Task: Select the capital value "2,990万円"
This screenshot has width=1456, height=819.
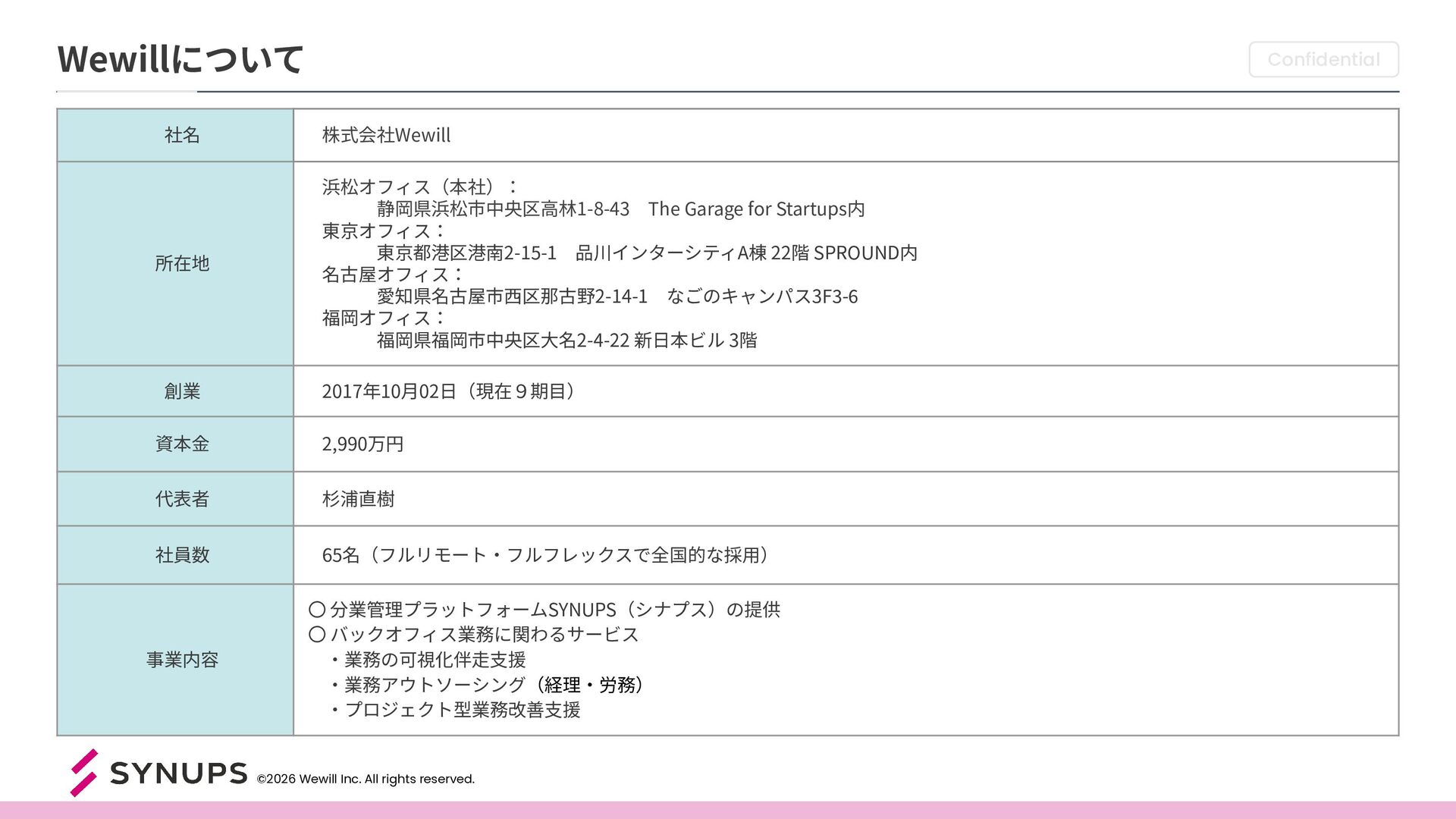Action: pyautogui.click(x=362, y=444)
